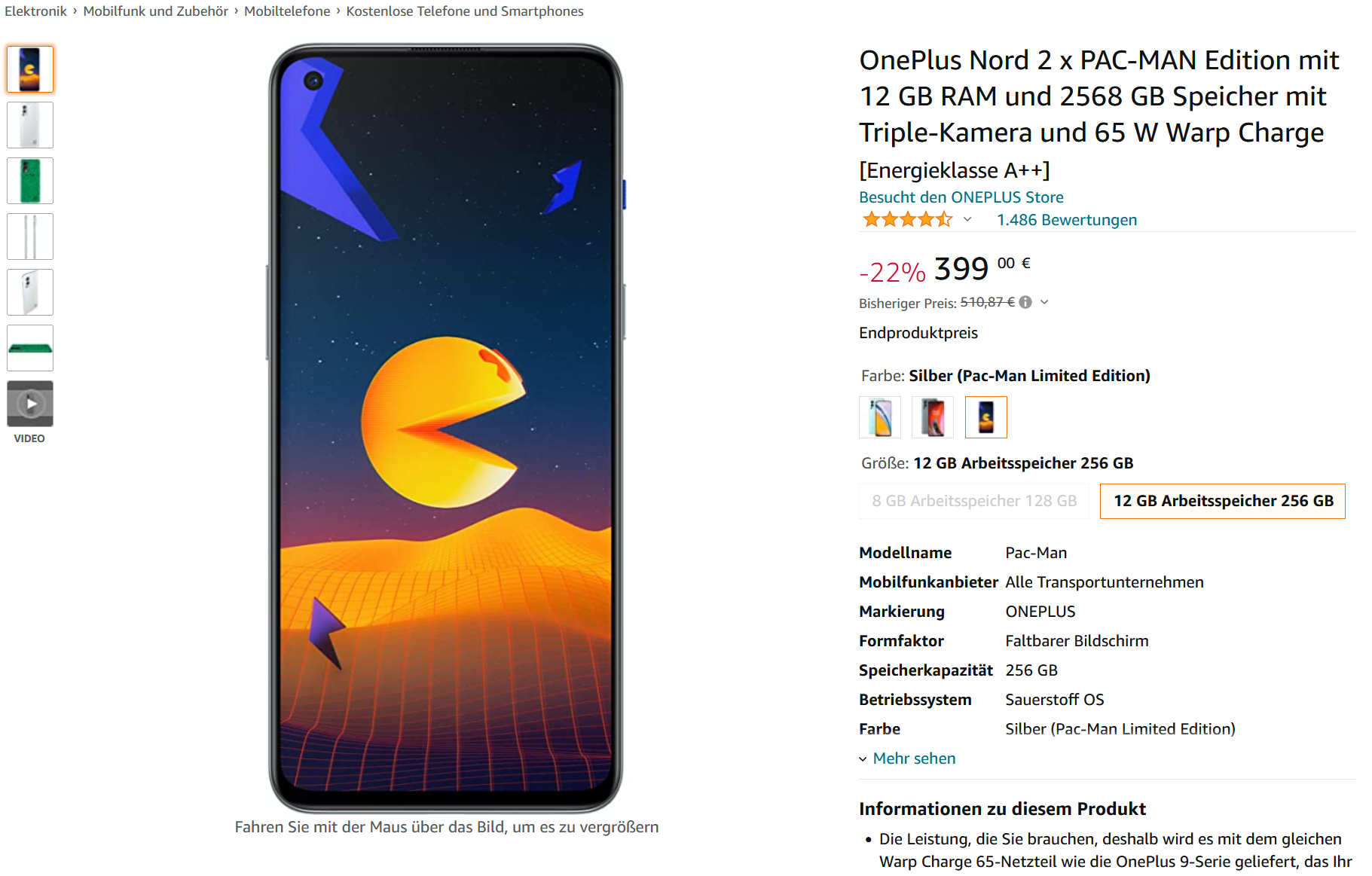The image size is (1372, 876).
Task: Expand the star rating breakdown chevron
Action: point(967,219)
